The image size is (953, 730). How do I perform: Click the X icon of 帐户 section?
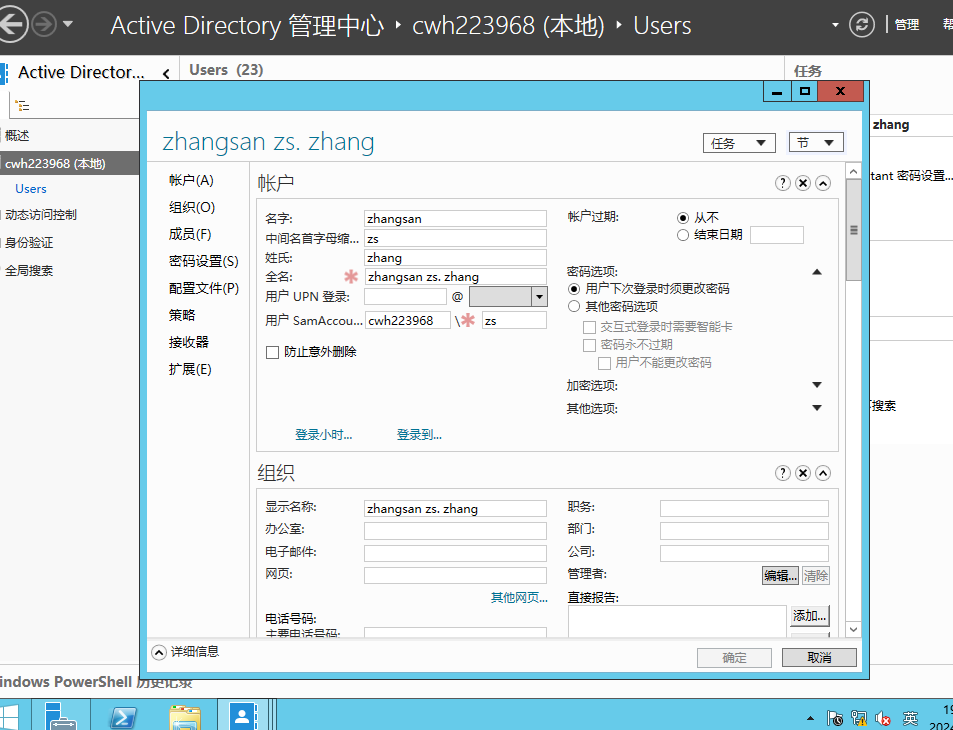(x=803, y=183)
